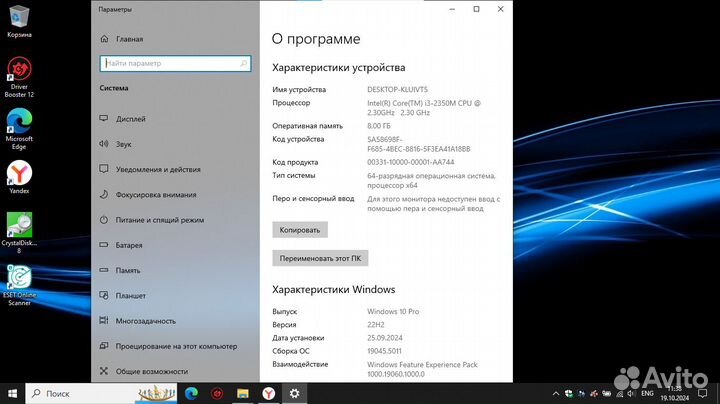The image size is (720, 404).
Task: Go to Главная in Settings sidebar
Action: coord(122,39)
